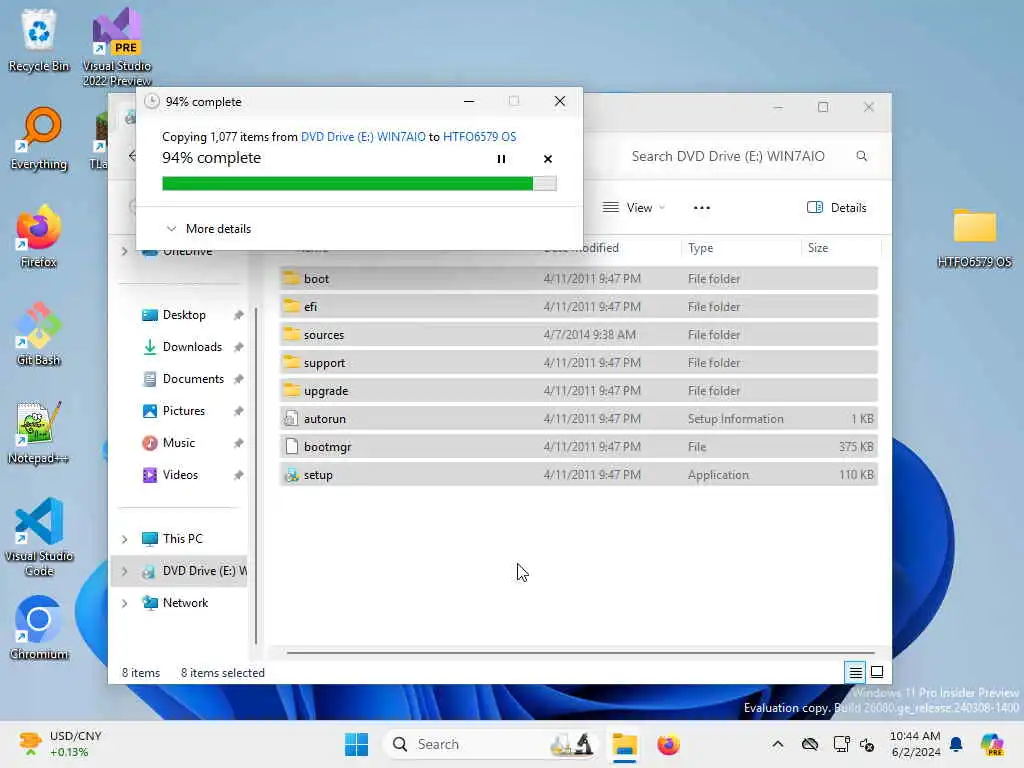Click the taskbar Search box
Viewport: 1024px width, 768px height.
492,744
